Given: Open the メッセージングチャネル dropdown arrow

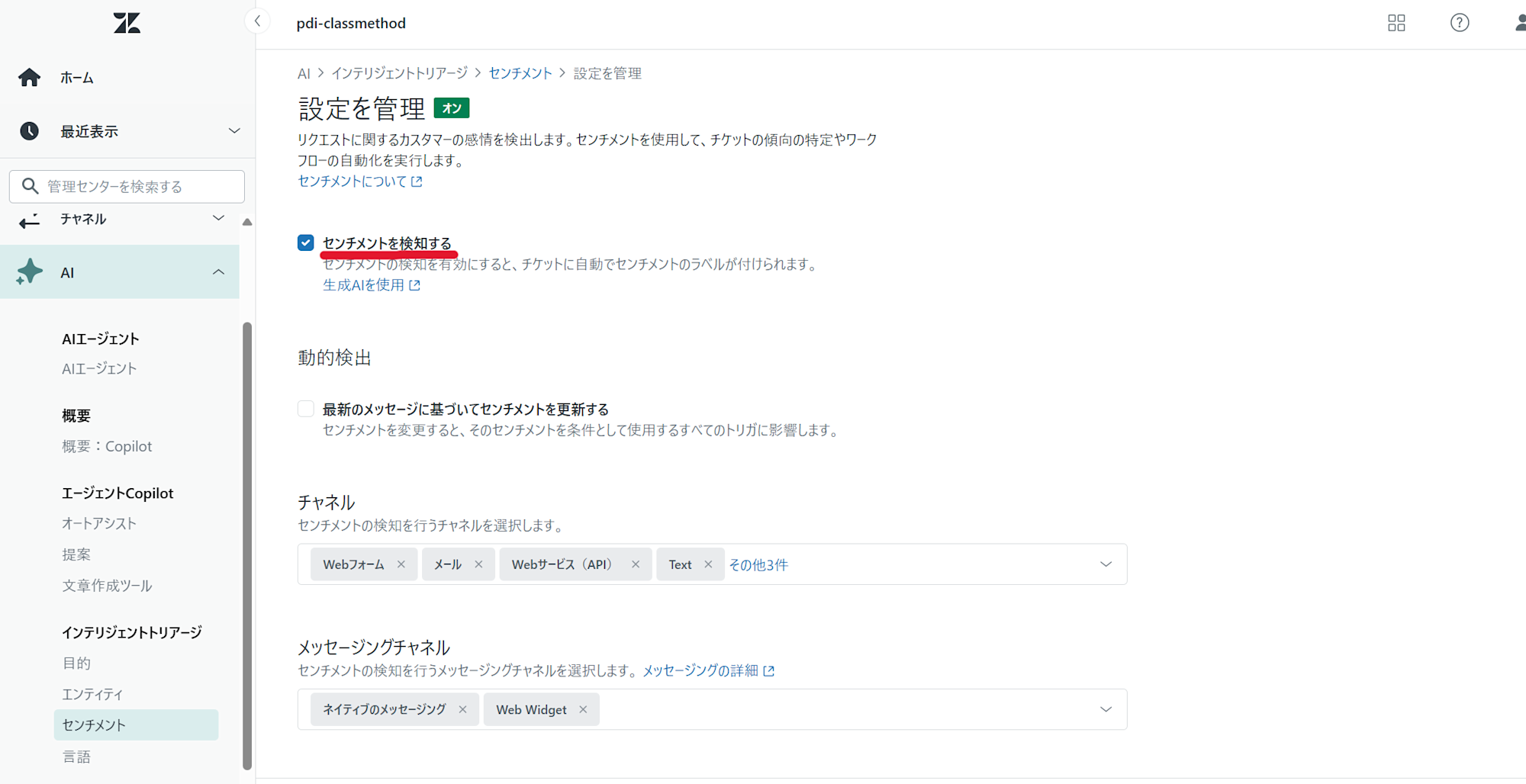Looking at the screenshot, I should [x=1106, y=709].
